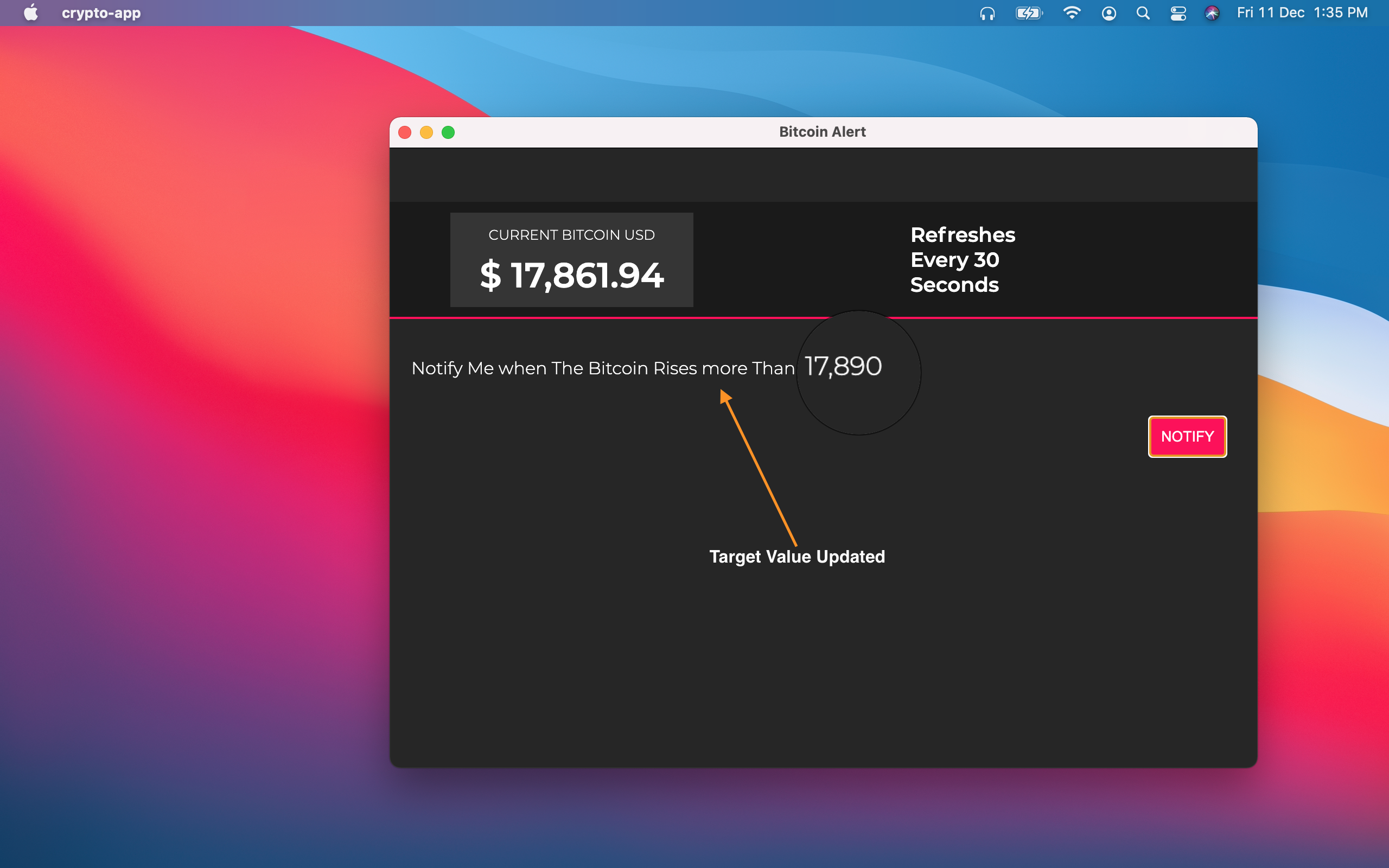Open the Wi-Fi menu bar icon
The image size is (1389, 868).
(x=1072, y=13)
